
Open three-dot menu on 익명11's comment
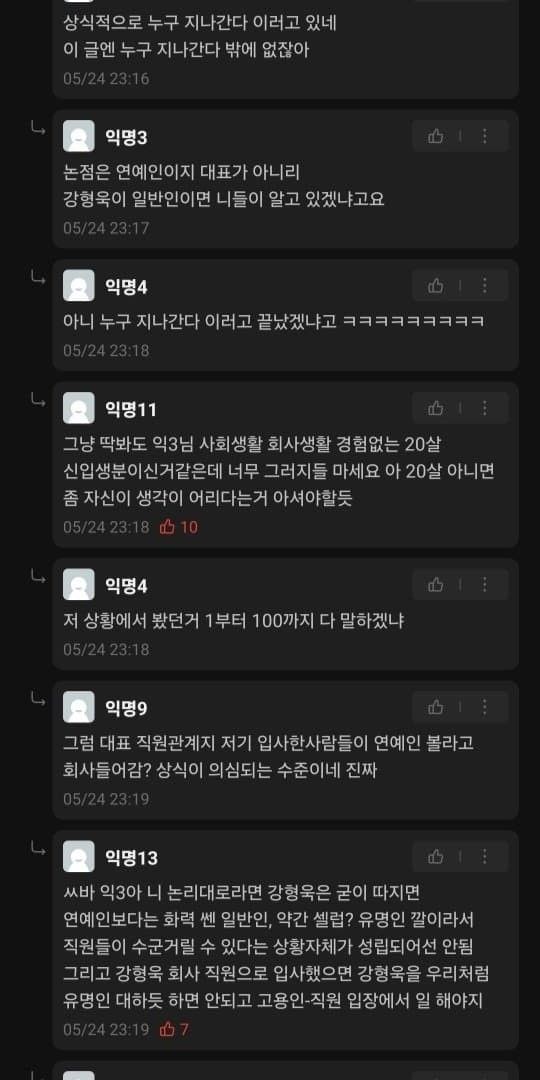[484, 408]
